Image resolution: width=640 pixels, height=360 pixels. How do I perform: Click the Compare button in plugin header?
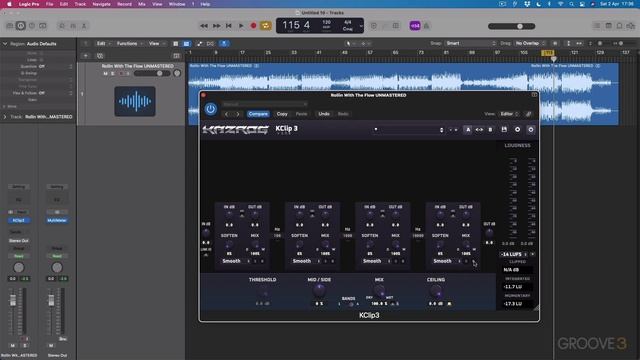pos(258,114)
